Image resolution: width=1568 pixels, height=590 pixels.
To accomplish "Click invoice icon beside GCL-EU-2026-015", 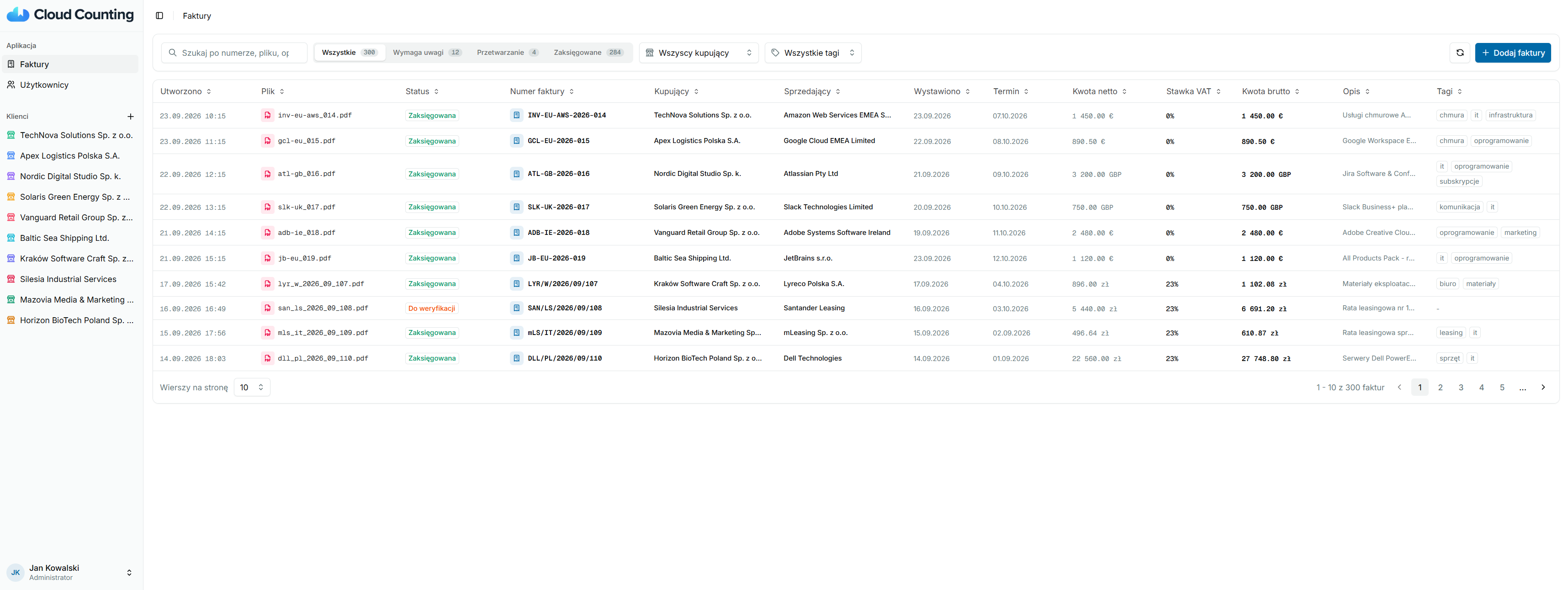I will click(516, 141).
